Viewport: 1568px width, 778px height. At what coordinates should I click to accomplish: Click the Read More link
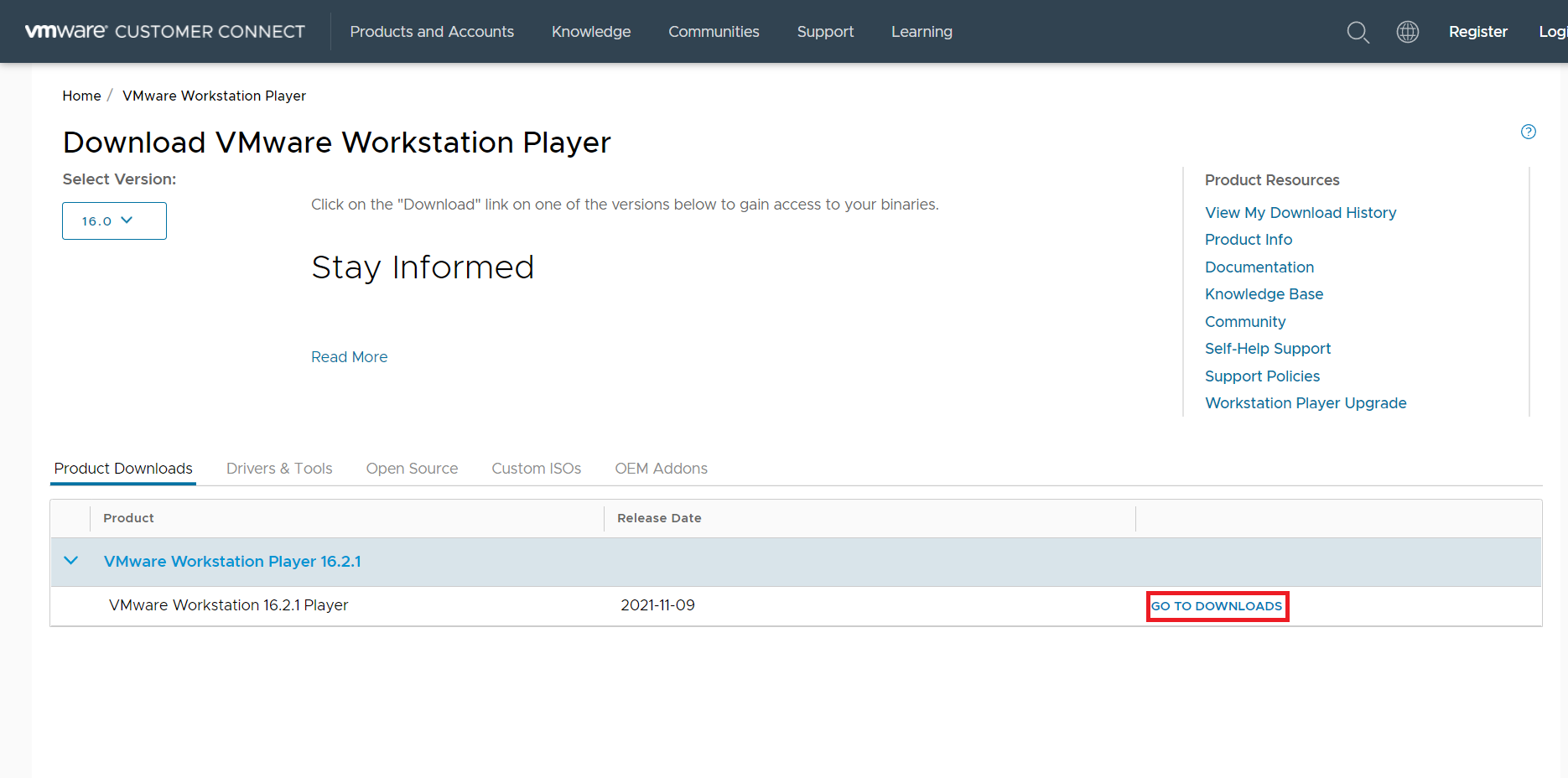[349, 357]
